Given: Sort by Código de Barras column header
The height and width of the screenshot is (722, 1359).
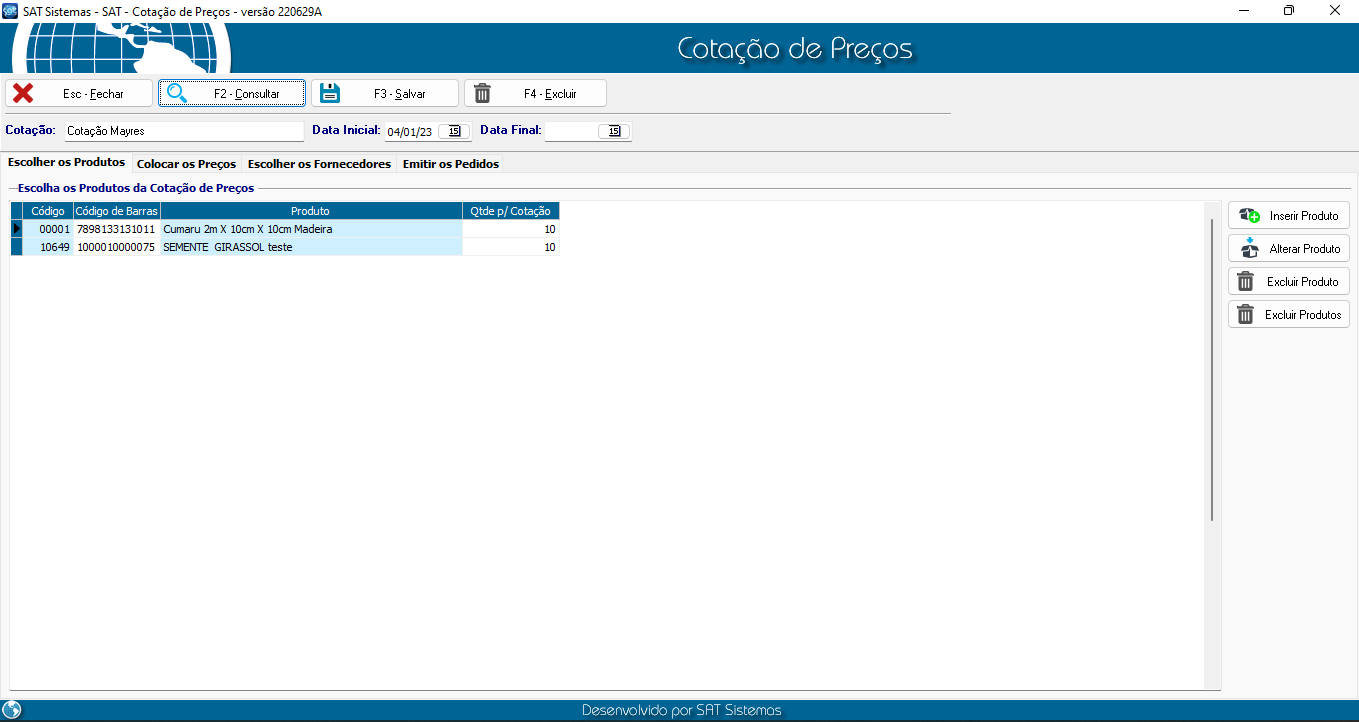Looking at the screenshot, I should tap(116, 211).
